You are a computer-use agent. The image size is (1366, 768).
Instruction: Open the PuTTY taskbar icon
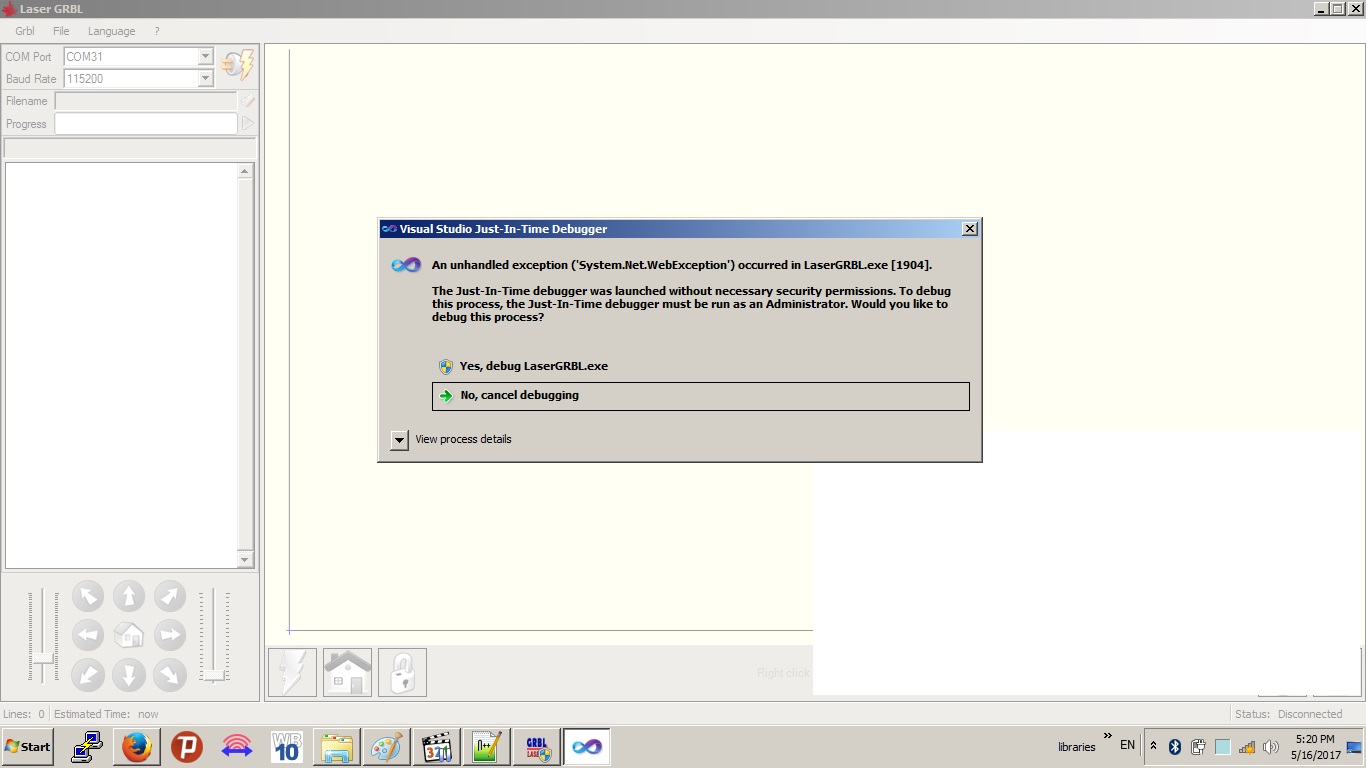coord(87,747)
